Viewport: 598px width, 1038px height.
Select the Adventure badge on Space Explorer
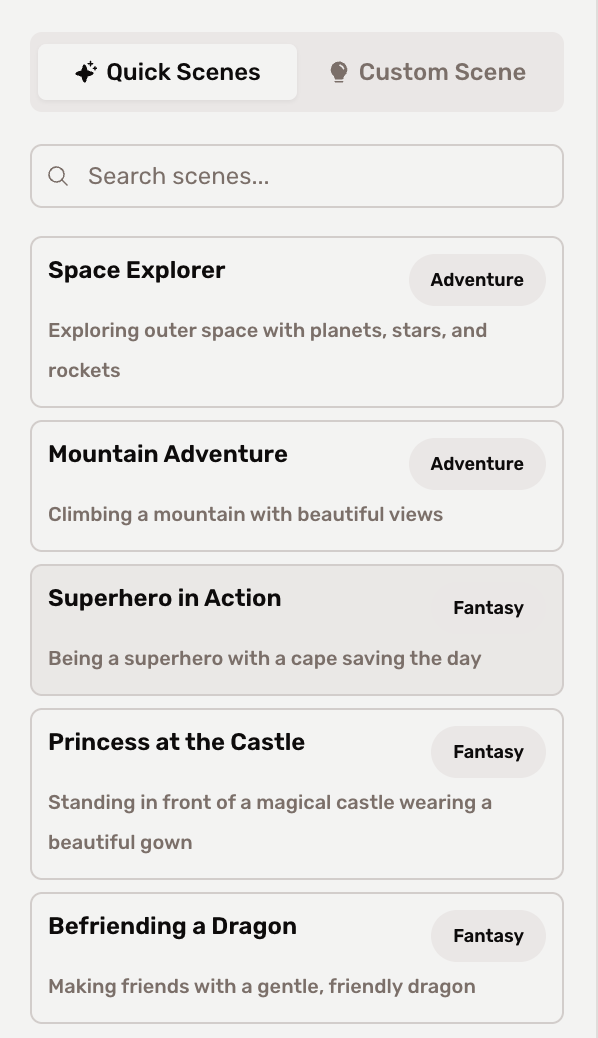[477, 280]
